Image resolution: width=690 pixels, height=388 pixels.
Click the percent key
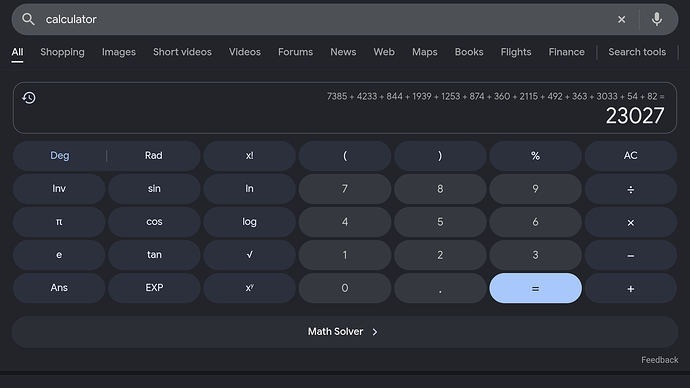click(x=535, y=156)
